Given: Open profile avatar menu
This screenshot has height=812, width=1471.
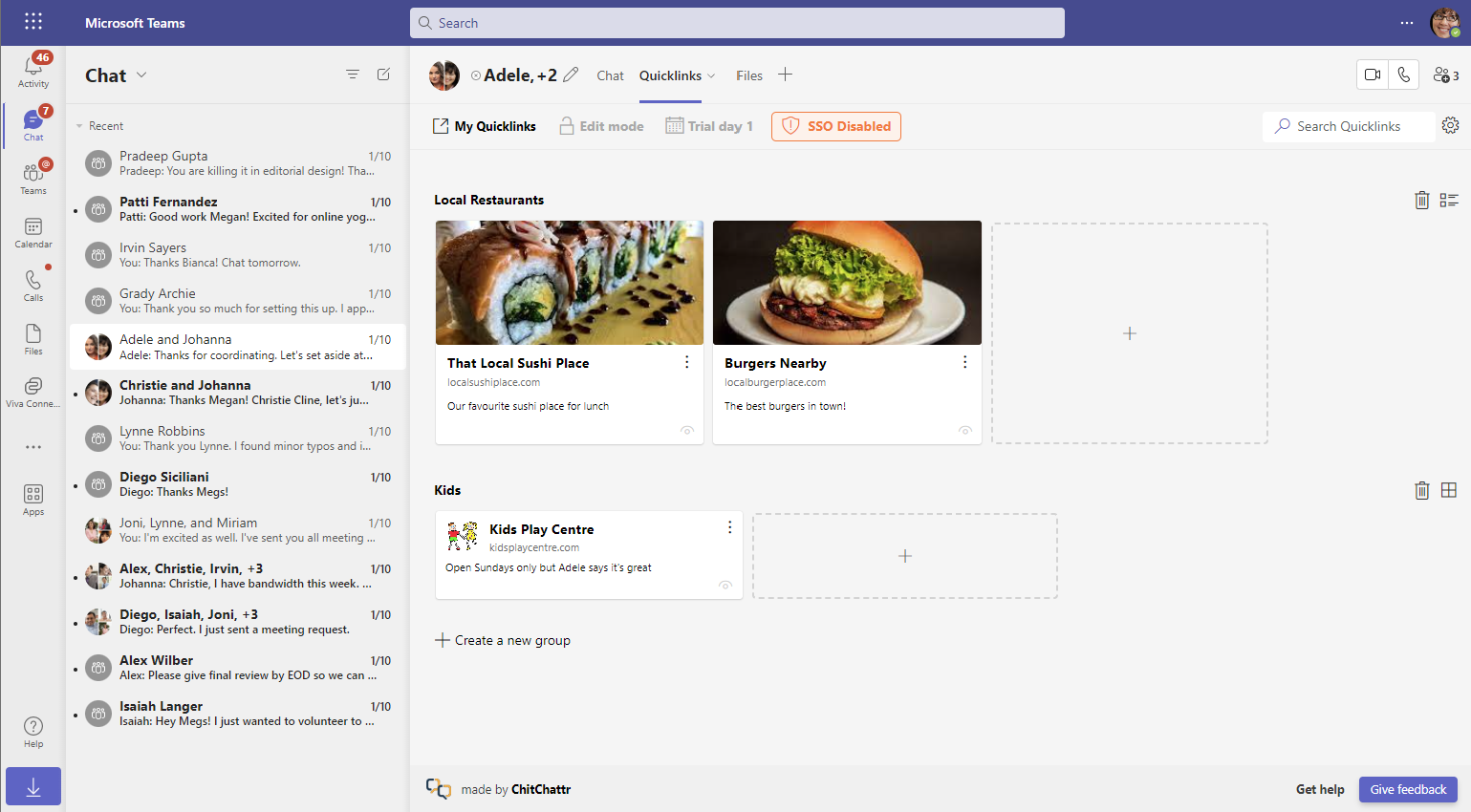Looking at the screenshot, I should [x=1444, y=23].
